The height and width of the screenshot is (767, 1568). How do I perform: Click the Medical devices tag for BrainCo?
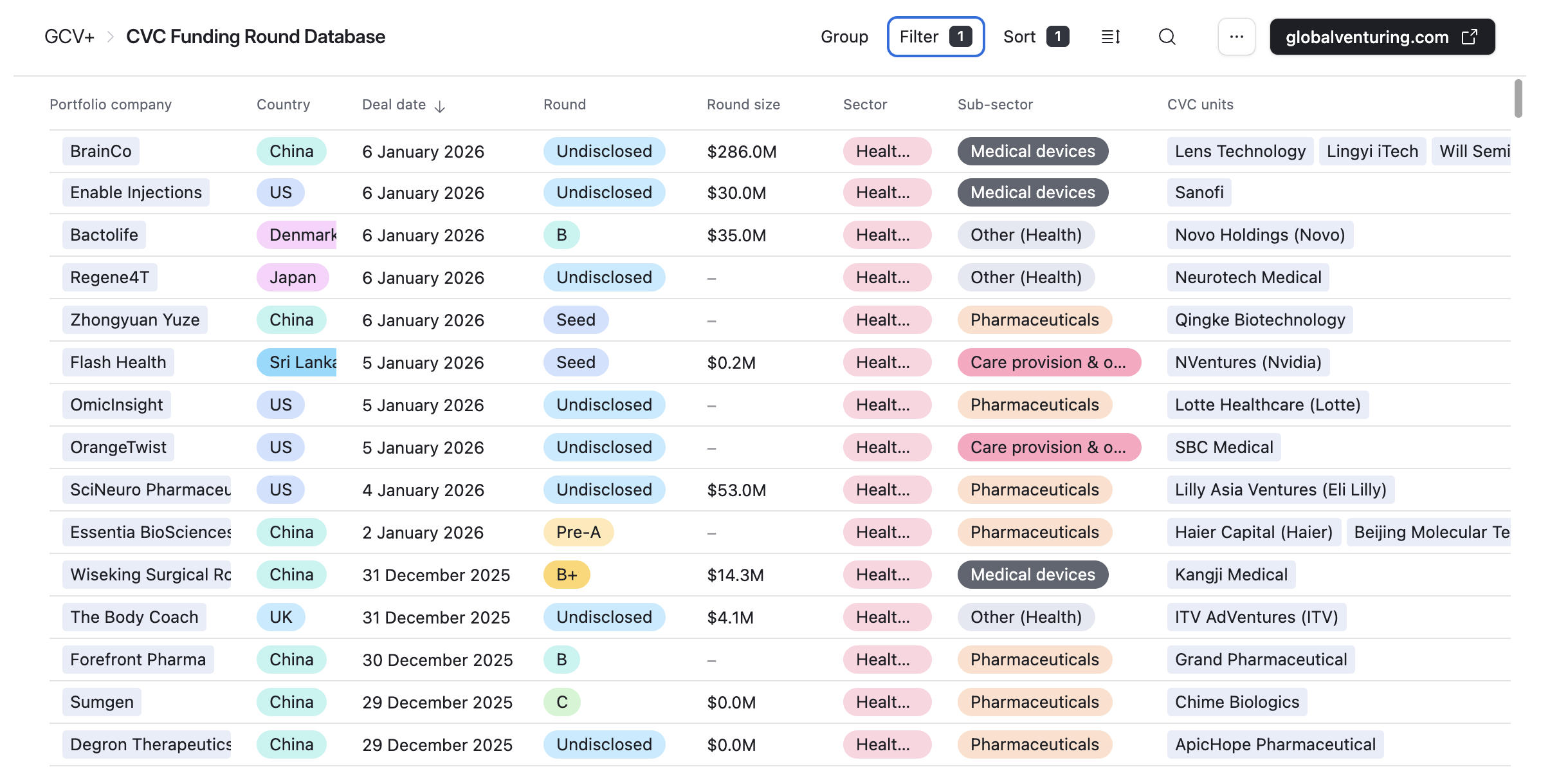coord(1032,151)
